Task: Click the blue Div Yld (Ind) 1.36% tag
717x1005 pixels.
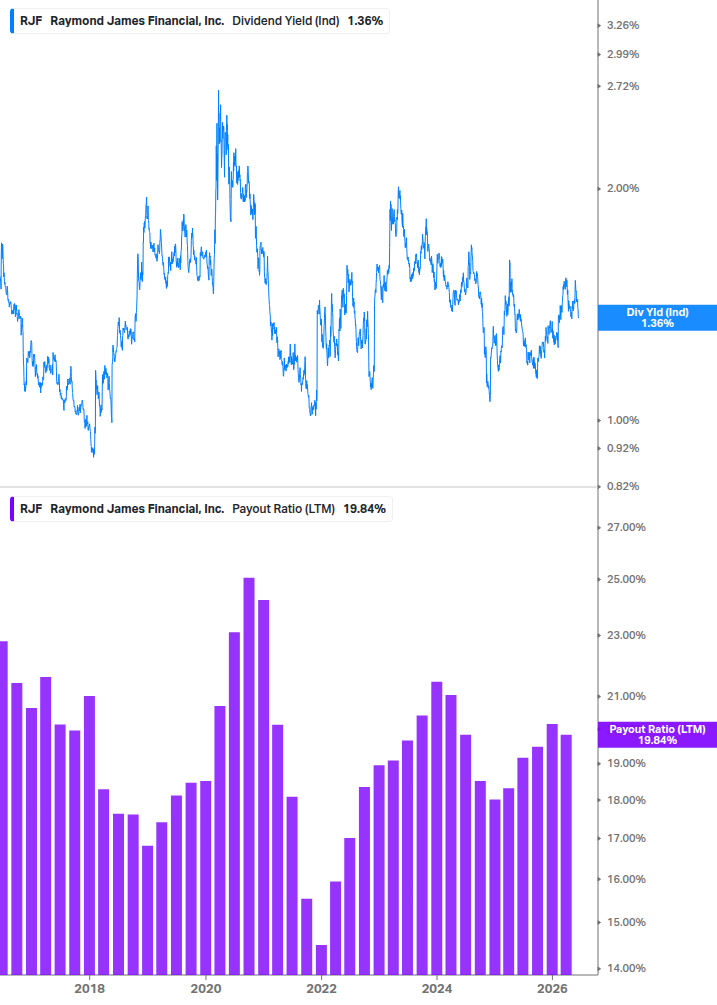Action: coord(657,318)
